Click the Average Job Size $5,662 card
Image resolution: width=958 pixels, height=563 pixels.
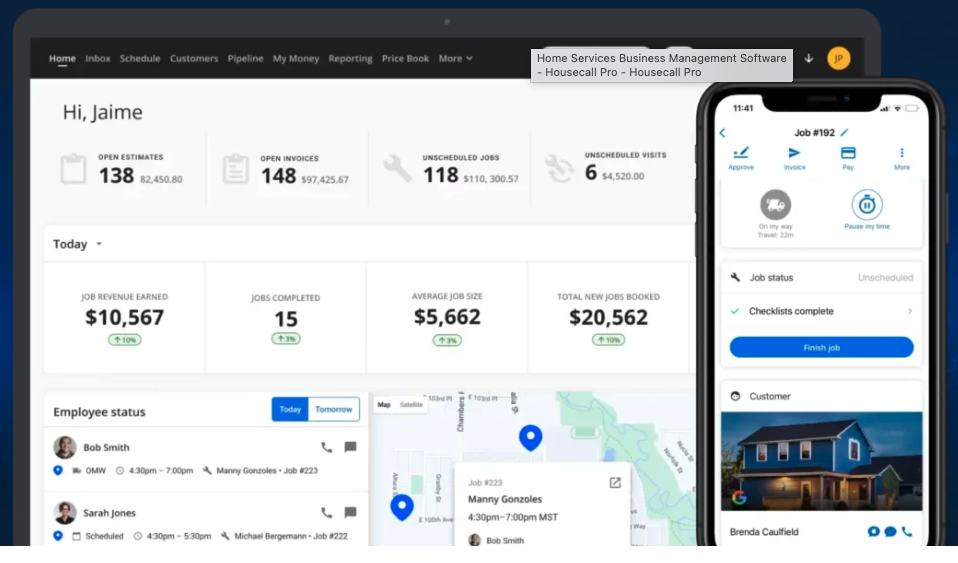[x=447, y=318]
